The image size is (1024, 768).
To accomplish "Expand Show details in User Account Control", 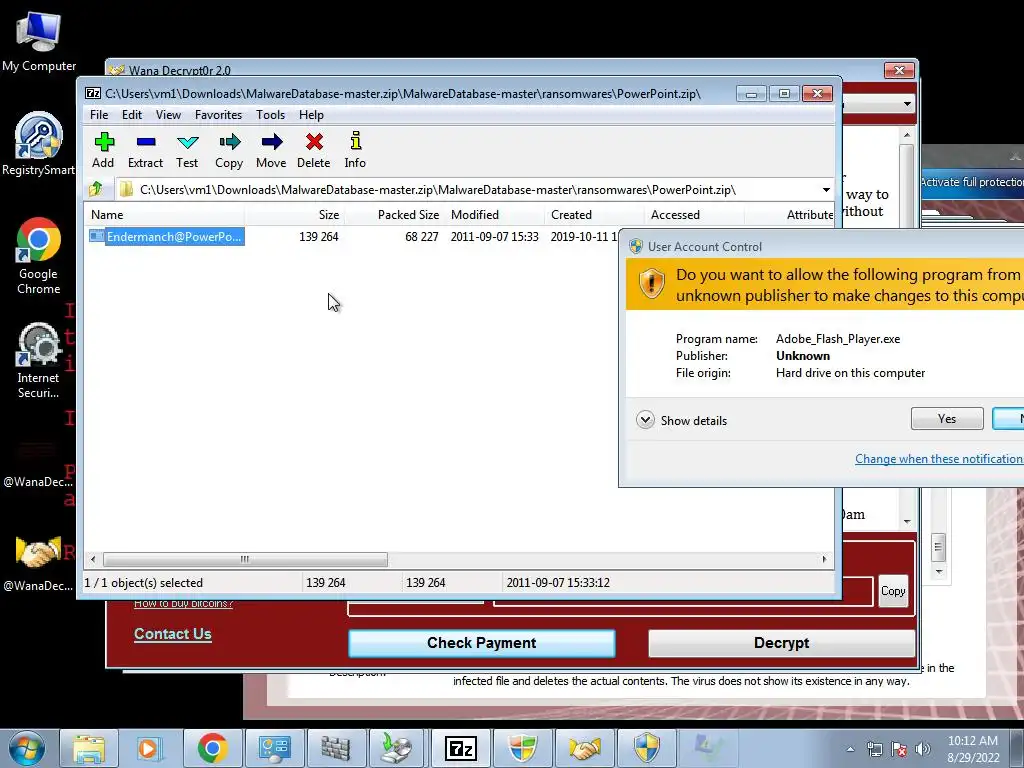I will (x=681, y=420).
